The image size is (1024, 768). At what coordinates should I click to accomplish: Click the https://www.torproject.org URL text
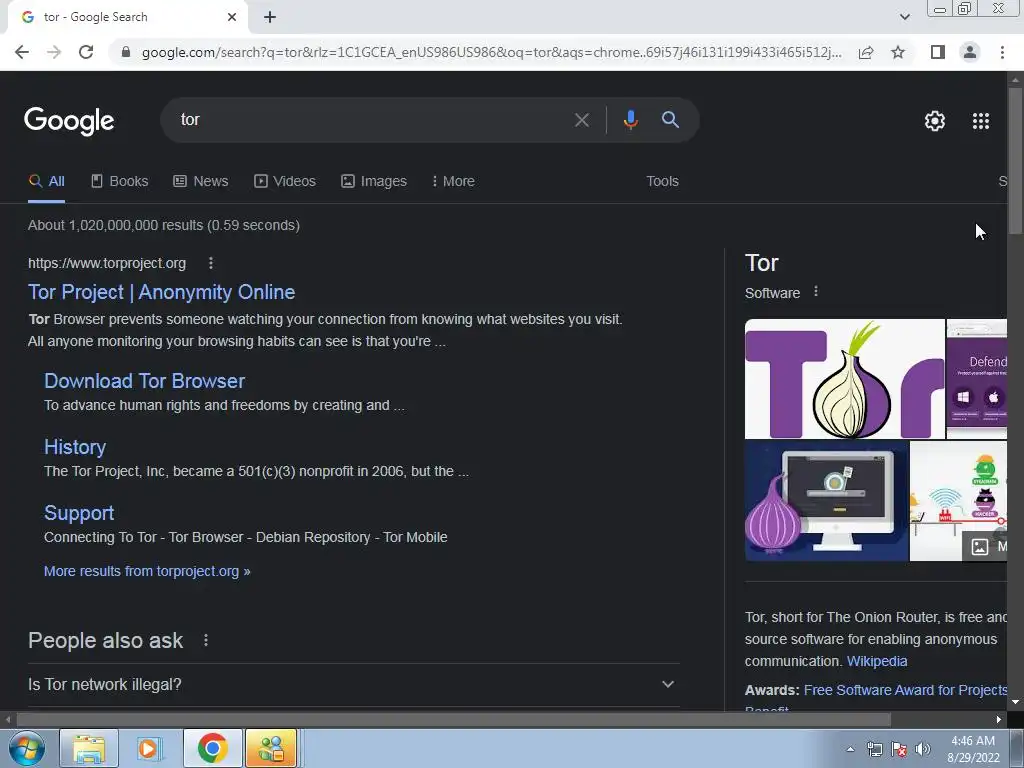tap(107, 263)
